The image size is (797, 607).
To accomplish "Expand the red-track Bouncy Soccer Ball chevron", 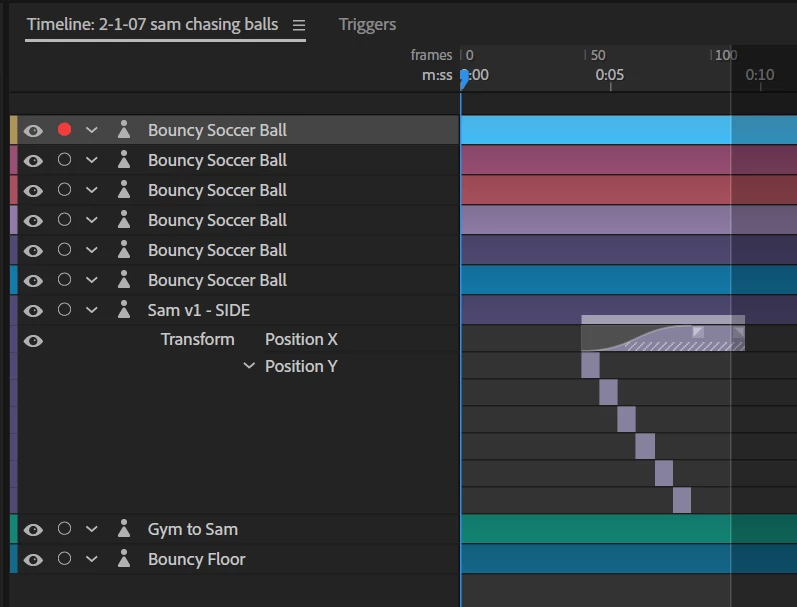I will [x=91, y=190].
